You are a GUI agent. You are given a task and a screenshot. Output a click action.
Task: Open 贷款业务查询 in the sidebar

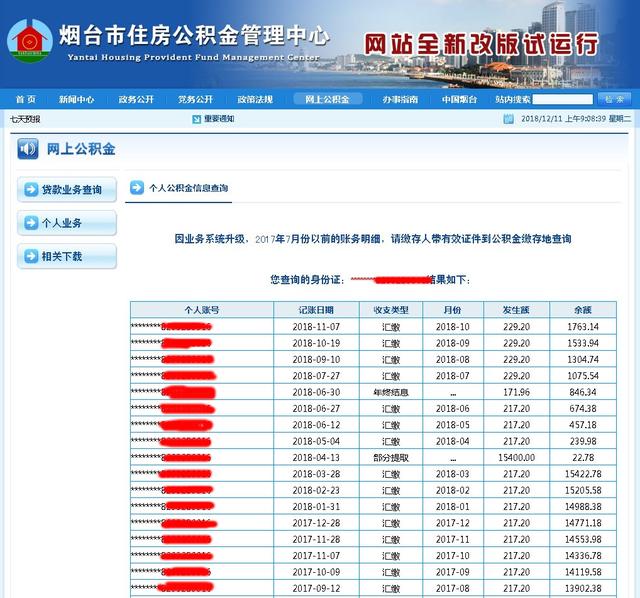pos(67,189)
